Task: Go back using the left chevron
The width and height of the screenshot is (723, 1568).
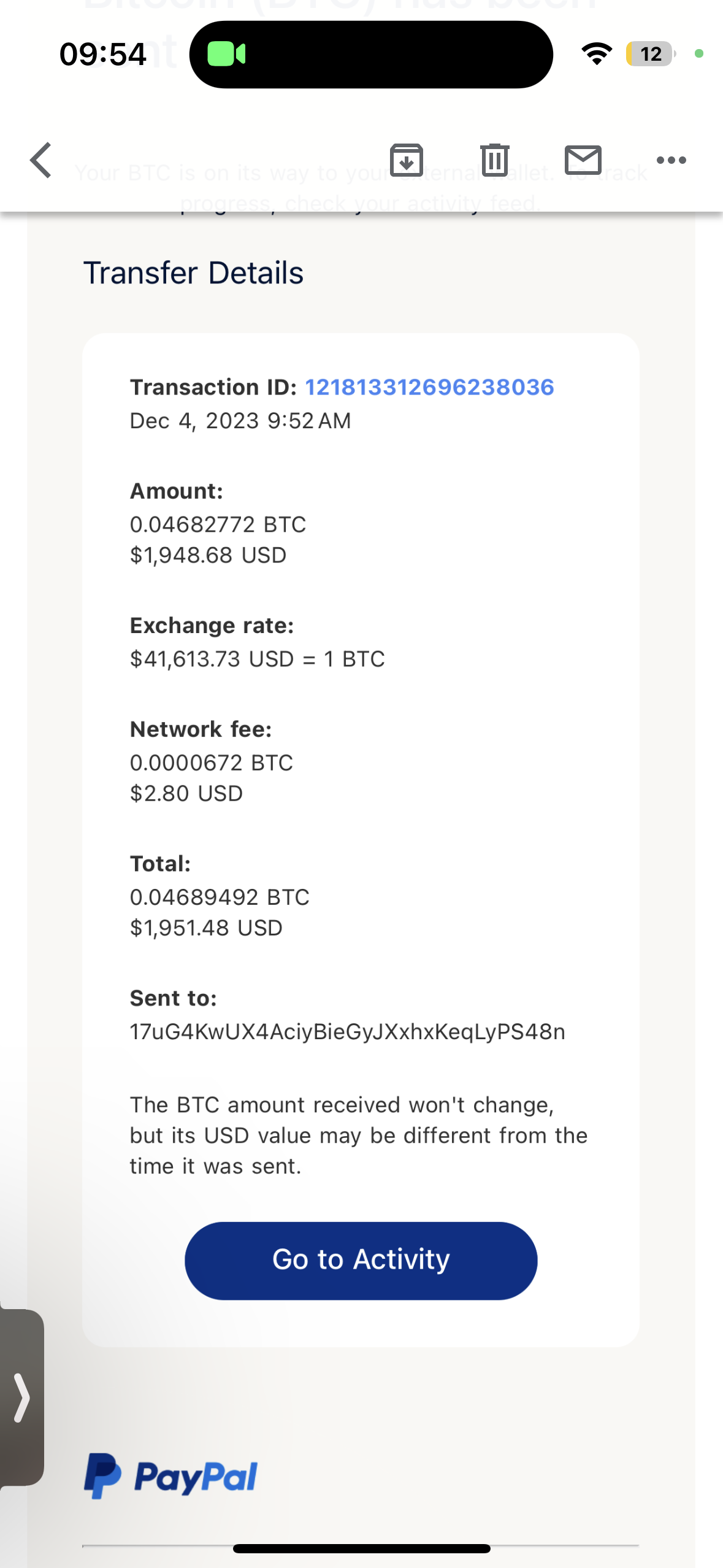Action: [41, 161]
